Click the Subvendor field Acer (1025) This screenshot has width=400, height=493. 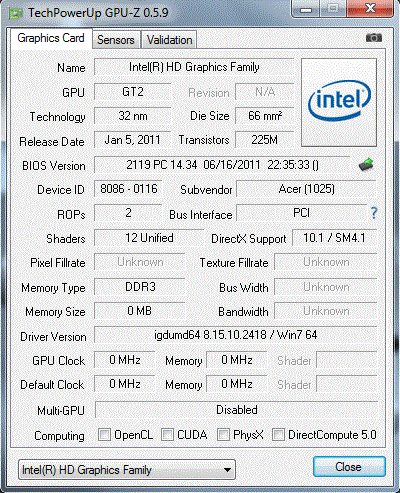pyautogui.click(x=306, y=189)
